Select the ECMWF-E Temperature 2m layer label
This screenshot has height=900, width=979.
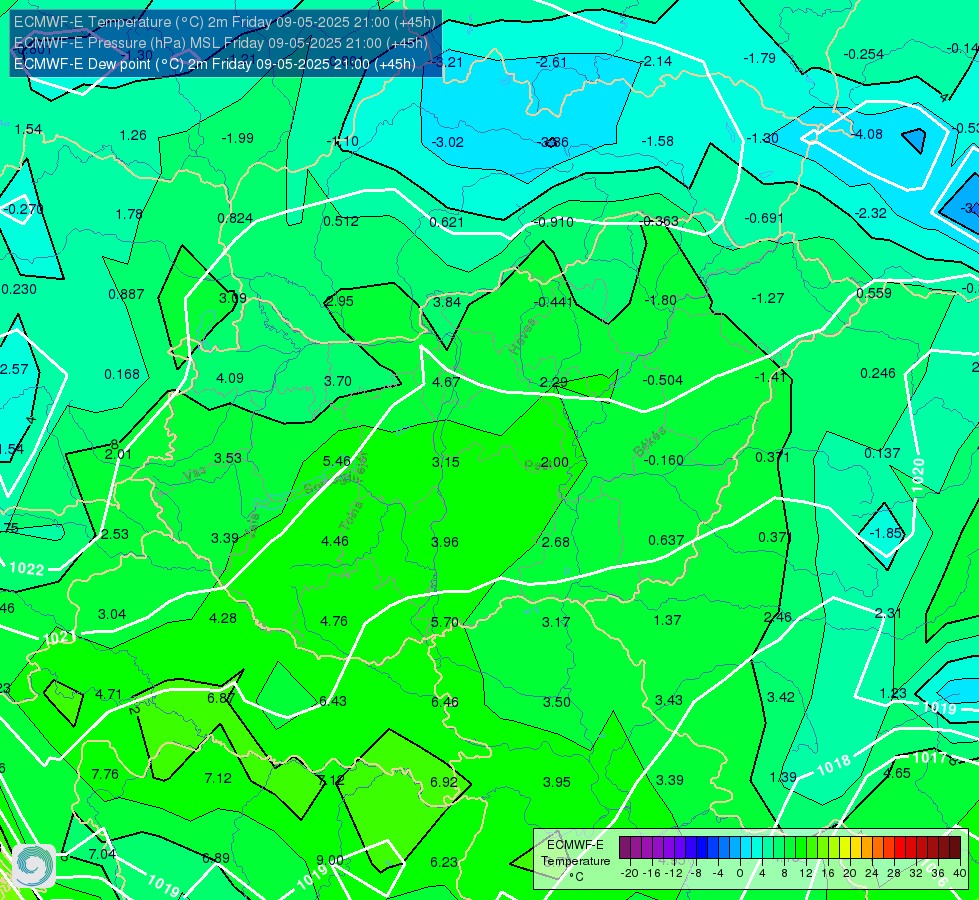(225, 22)
